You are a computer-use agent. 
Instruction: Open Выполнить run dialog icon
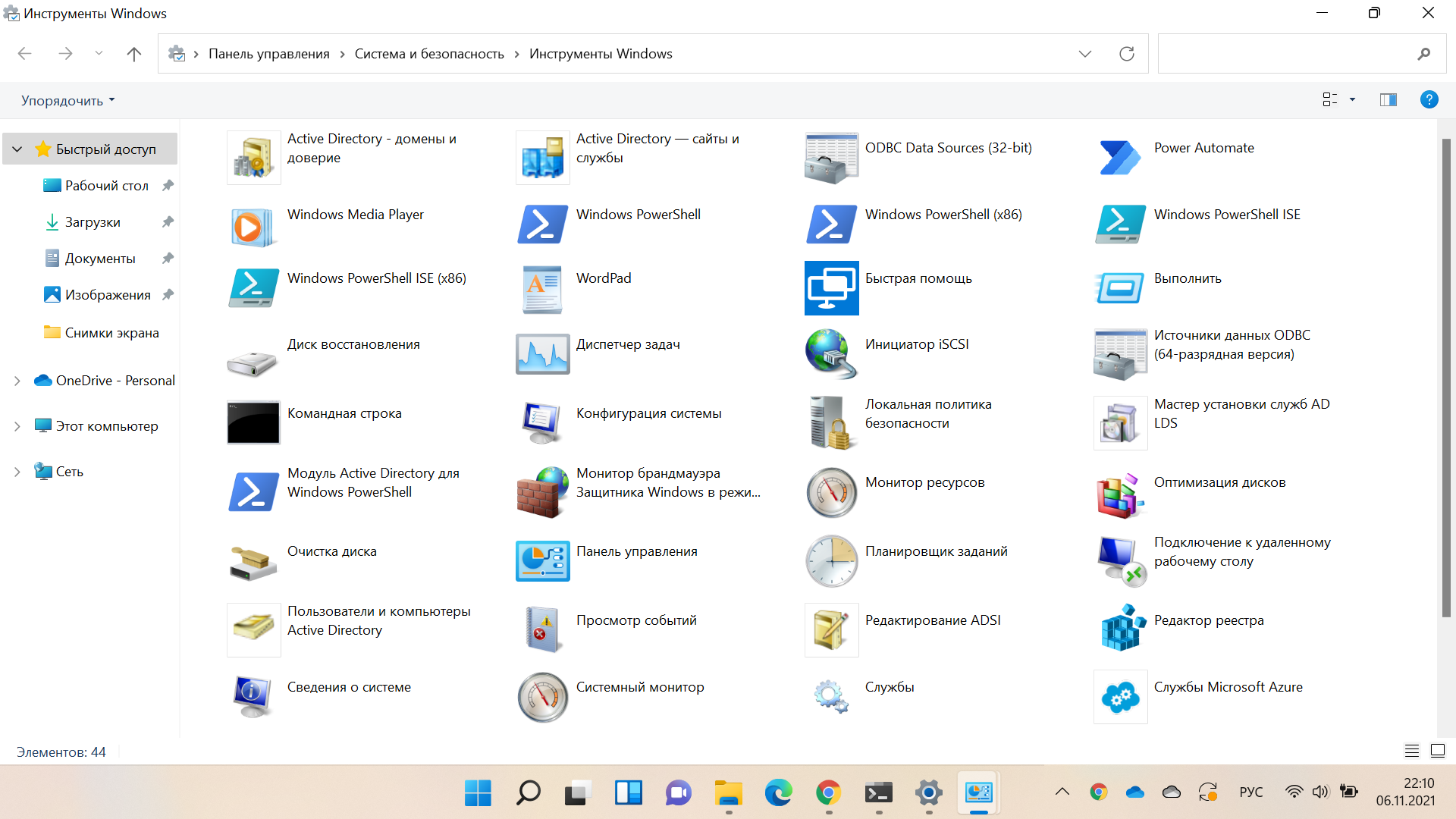point(1120,288)
